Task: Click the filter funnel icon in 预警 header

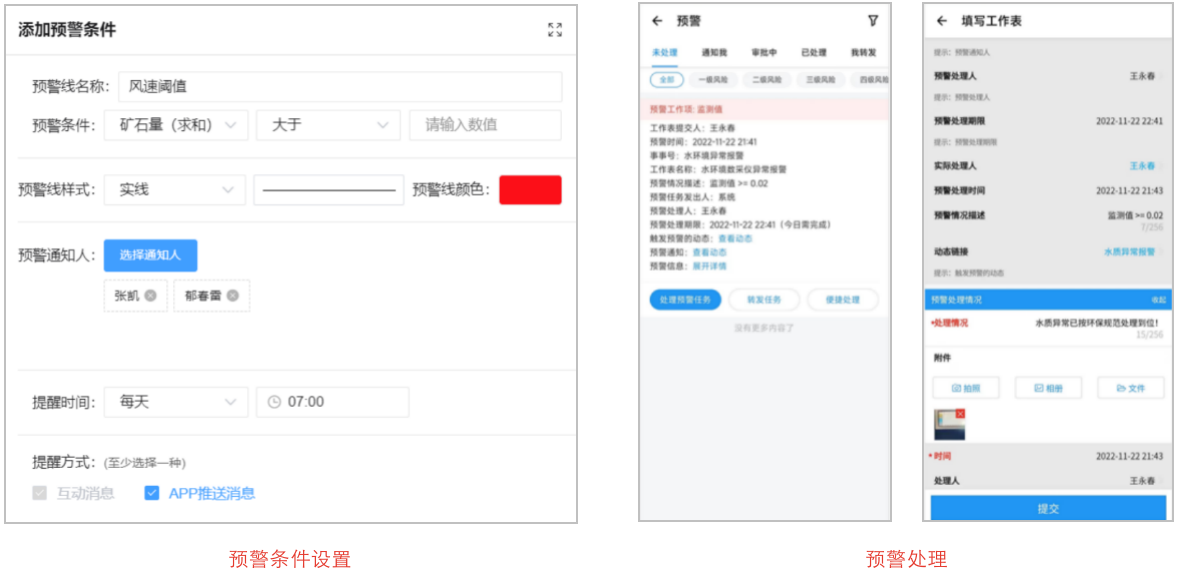Action: 872,20
